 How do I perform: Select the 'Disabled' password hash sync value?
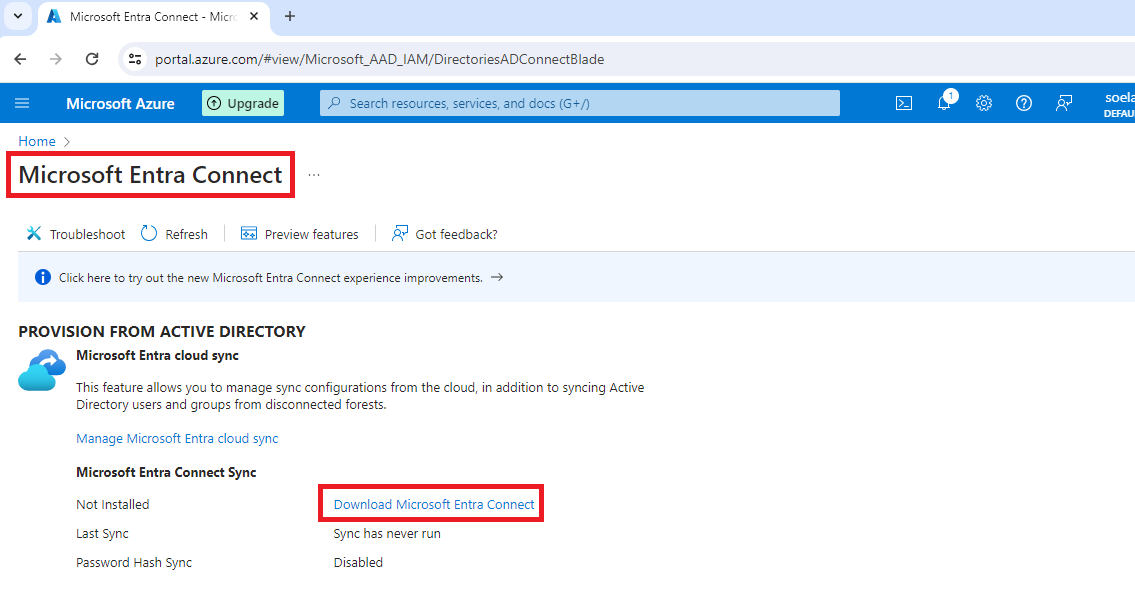click(x=358, y=563)
